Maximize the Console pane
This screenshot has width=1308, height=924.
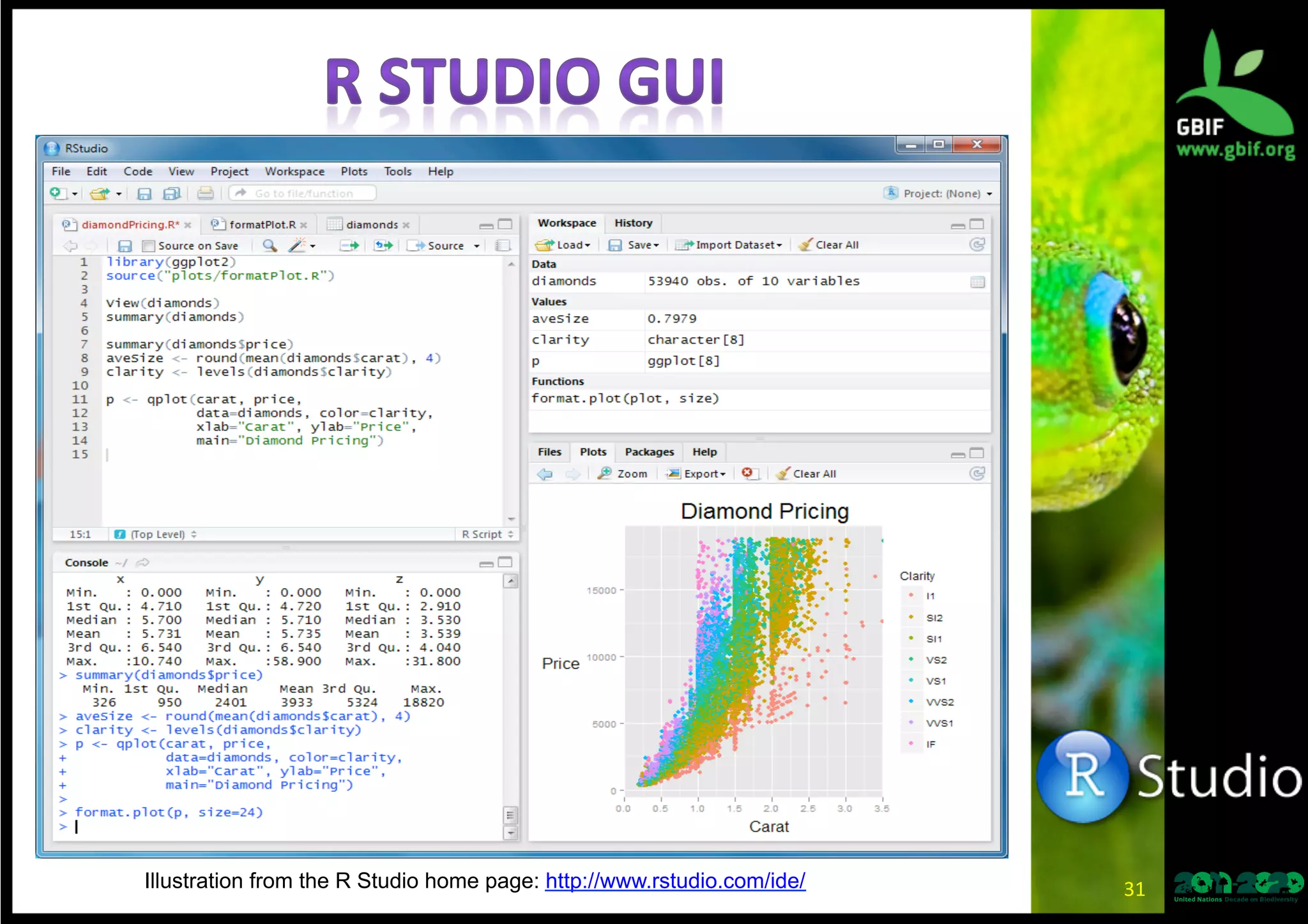(505, 562)
